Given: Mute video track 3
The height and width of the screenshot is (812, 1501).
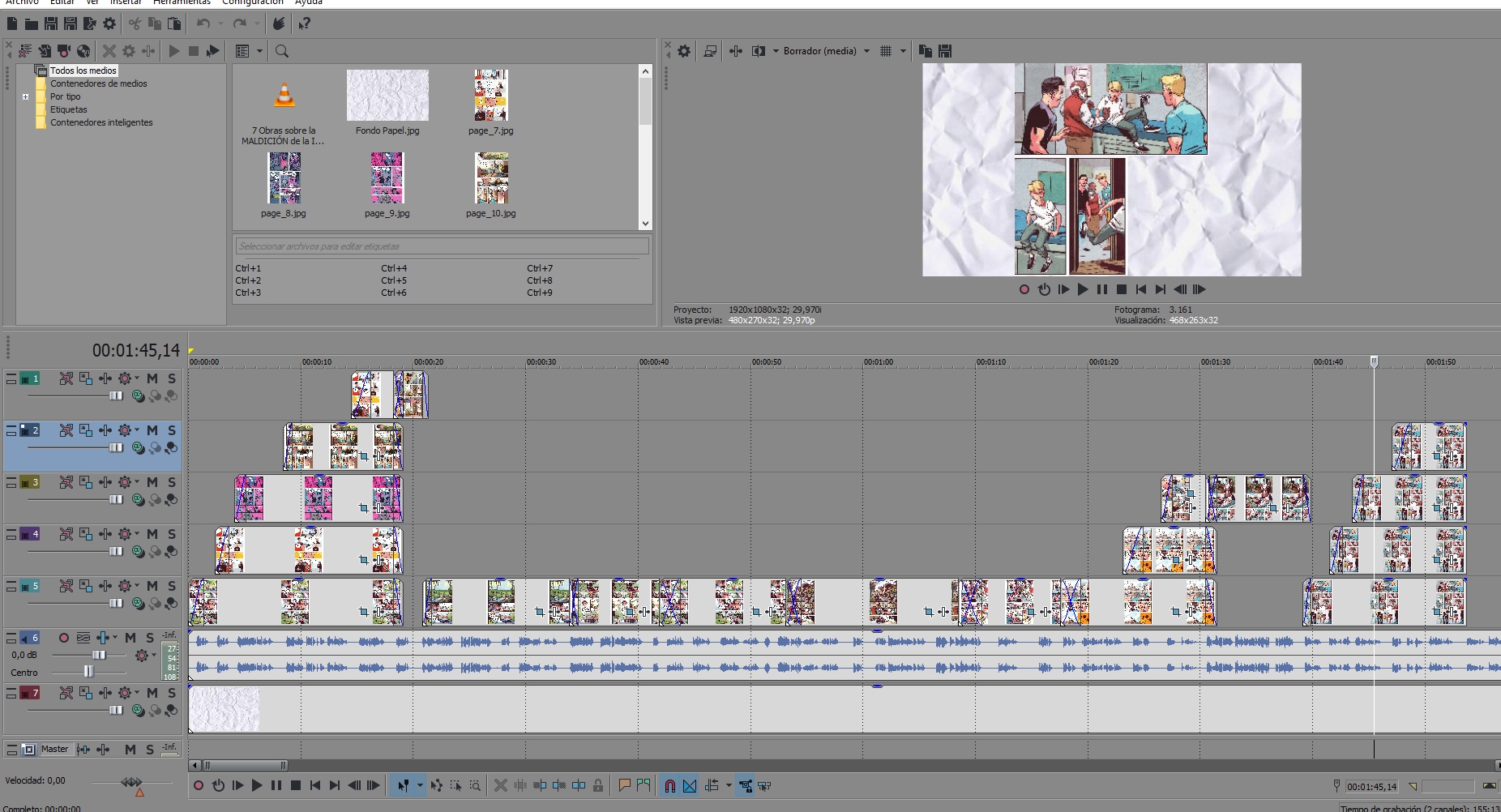Looking at the screenshot, I should coord(152,482).
